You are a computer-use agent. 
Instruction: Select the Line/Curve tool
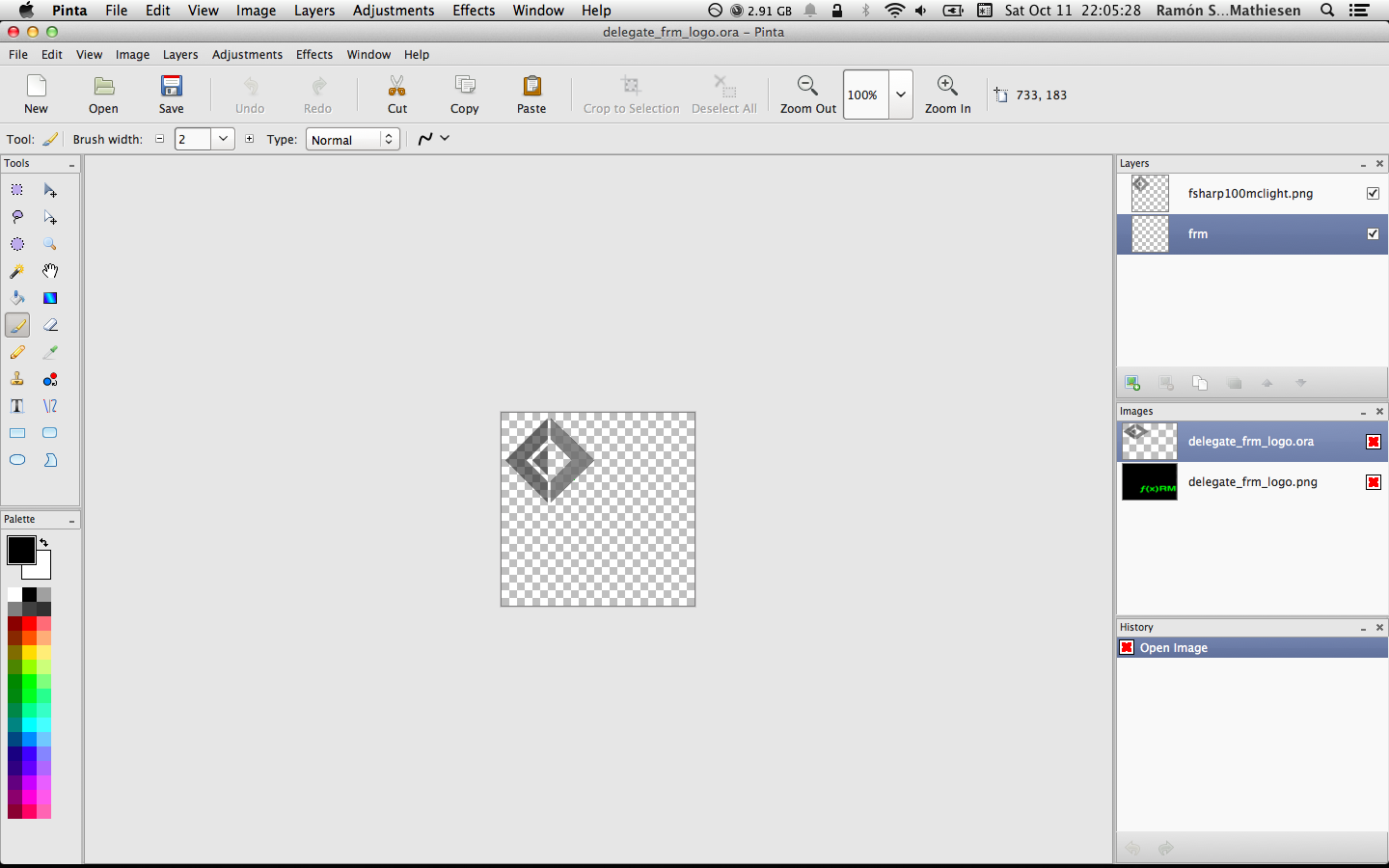coord(50,406)
